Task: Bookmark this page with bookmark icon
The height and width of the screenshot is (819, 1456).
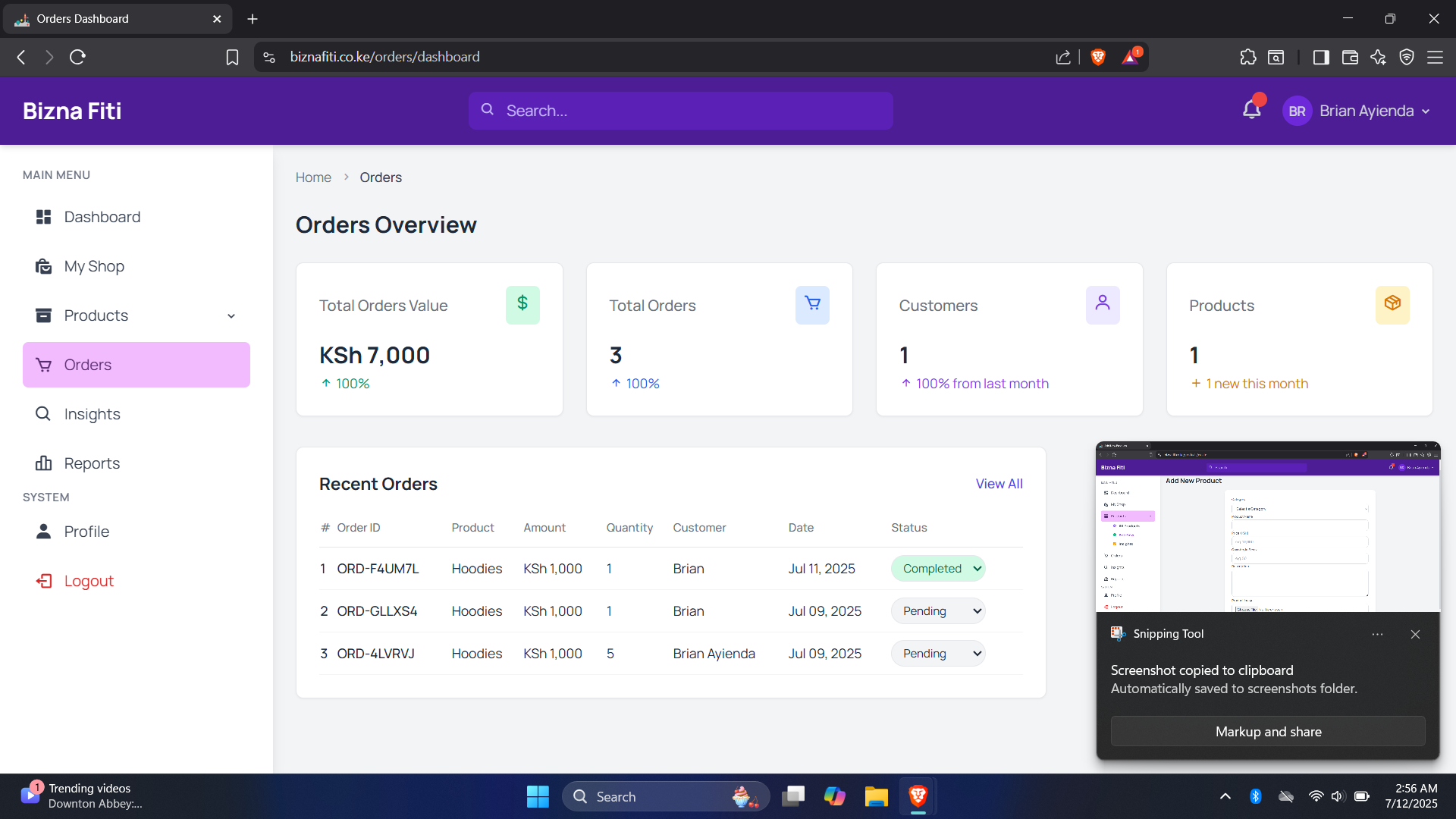Action: 233,57
